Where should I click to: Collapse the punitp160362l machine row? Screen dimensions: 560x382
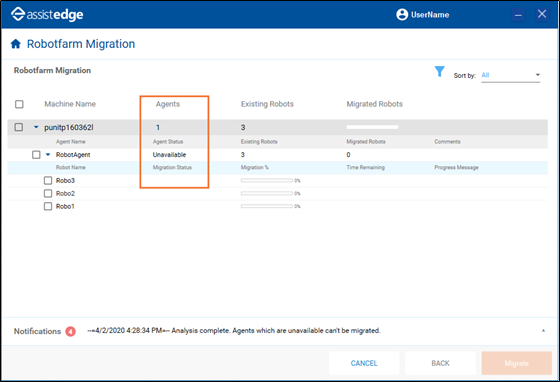click(36, 127)
